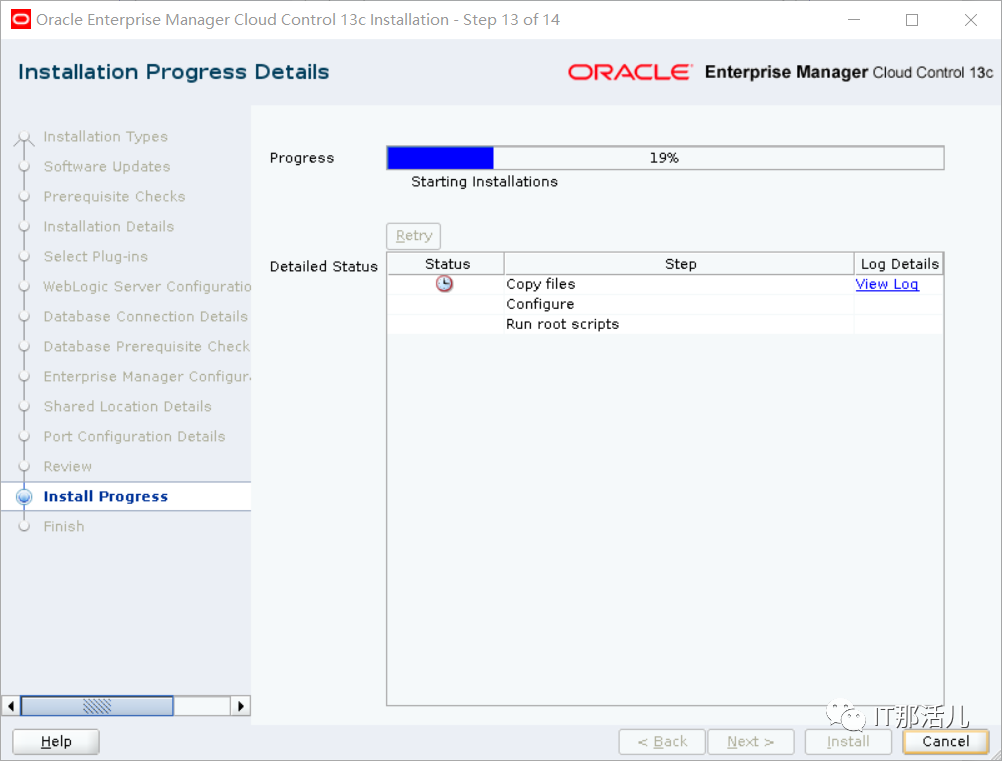Click the Log Details column header
Image resolution: width=1002 pixels, height=761 pixels.
click(x=899, y=264)
